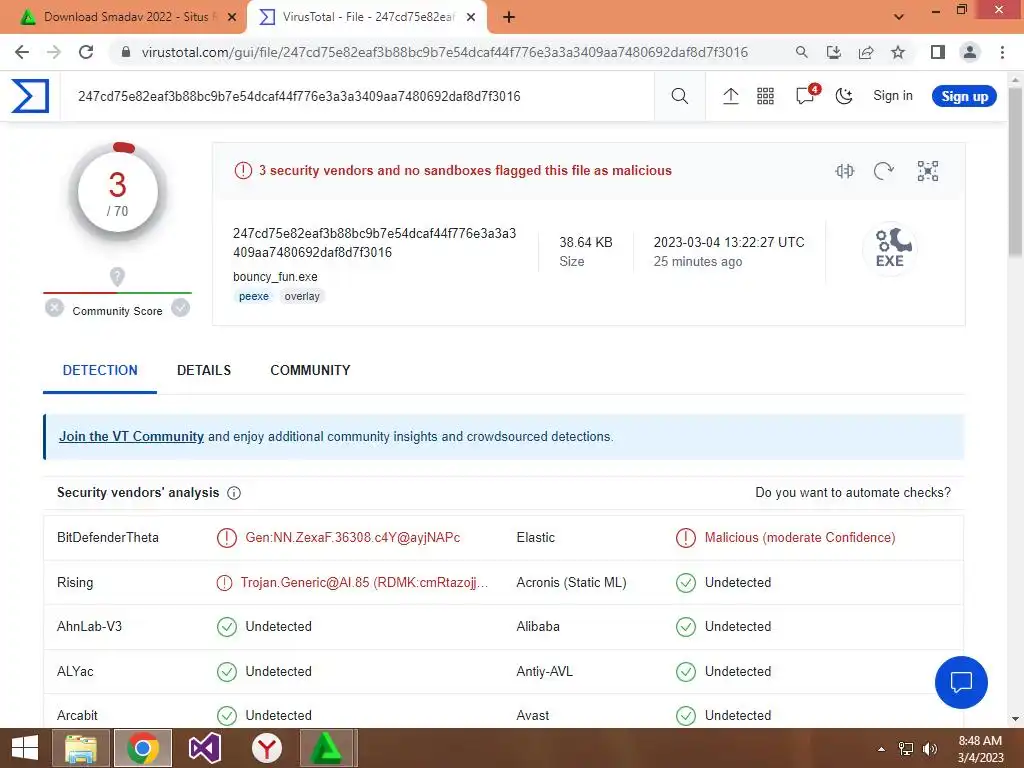Screen dimensions: 1024x768
Task: Click Join the VT Community link
Action: [131, 436]
